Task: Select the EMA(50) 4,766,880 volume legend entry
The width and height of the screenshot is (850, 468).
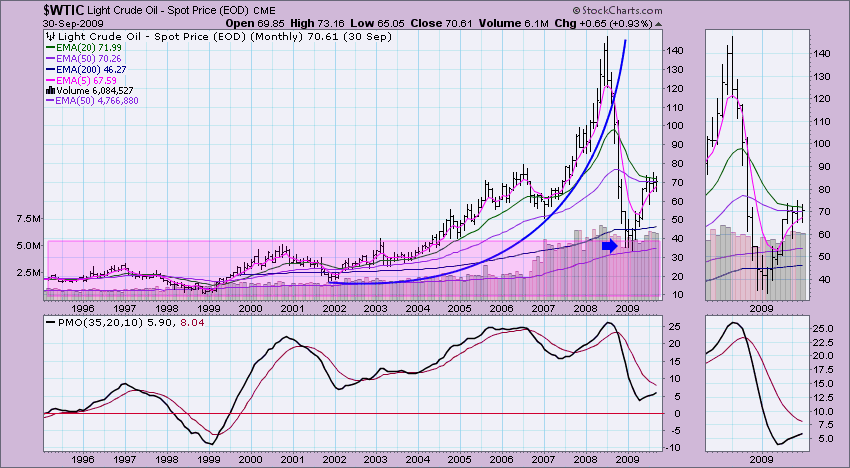Action: pyautogui.click(x=96, y=100)
